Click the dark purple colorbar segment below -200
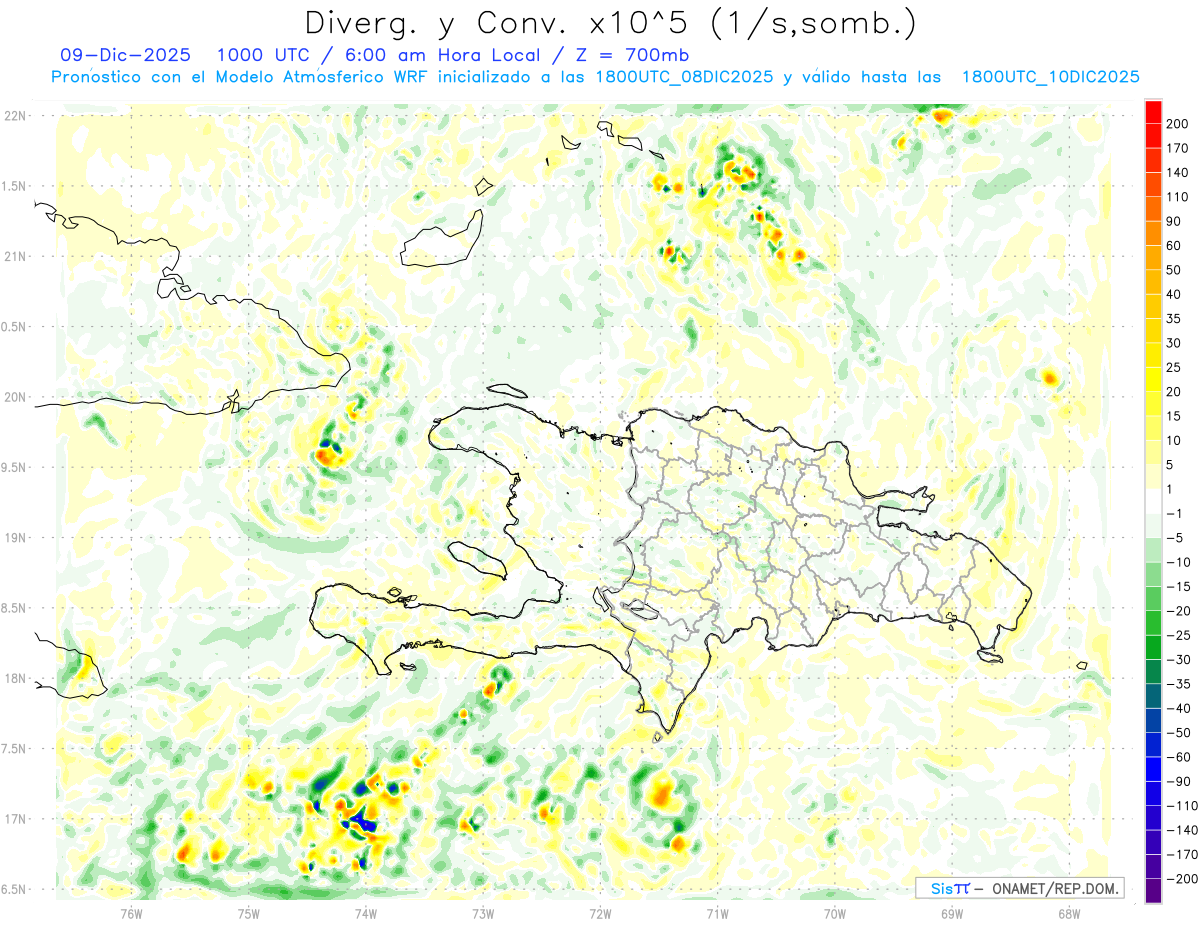Viewport: 1200px width, 927px height. coord(1153,890)
